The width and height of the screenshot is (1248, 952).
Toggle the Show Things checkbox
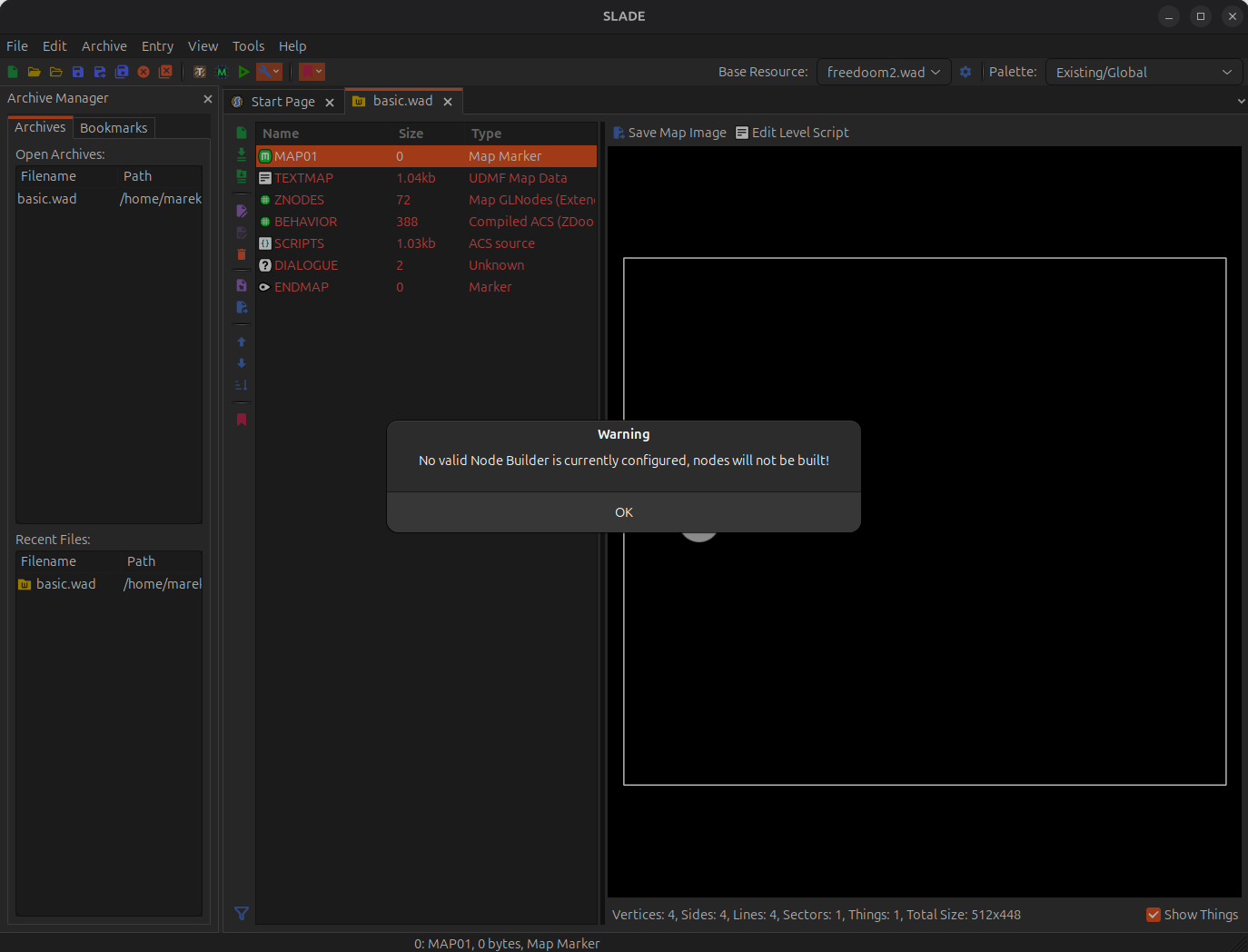(1154, 915)
